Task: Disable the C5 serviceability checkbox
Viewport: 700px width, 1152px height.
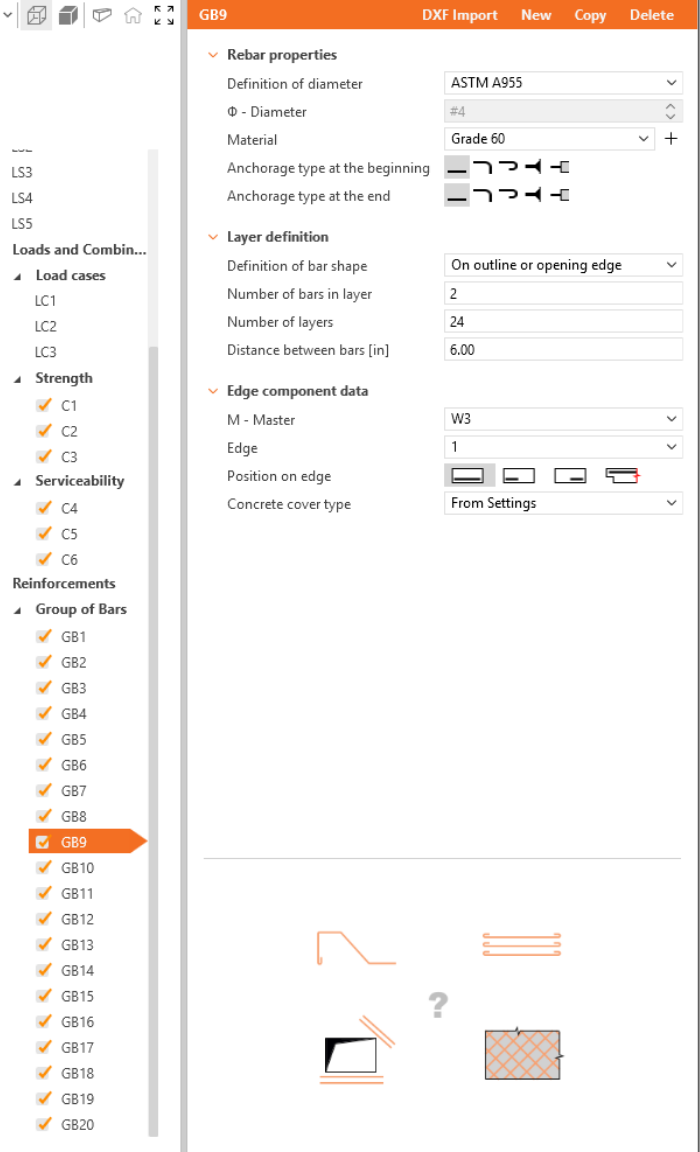Action: coord(43,534)
